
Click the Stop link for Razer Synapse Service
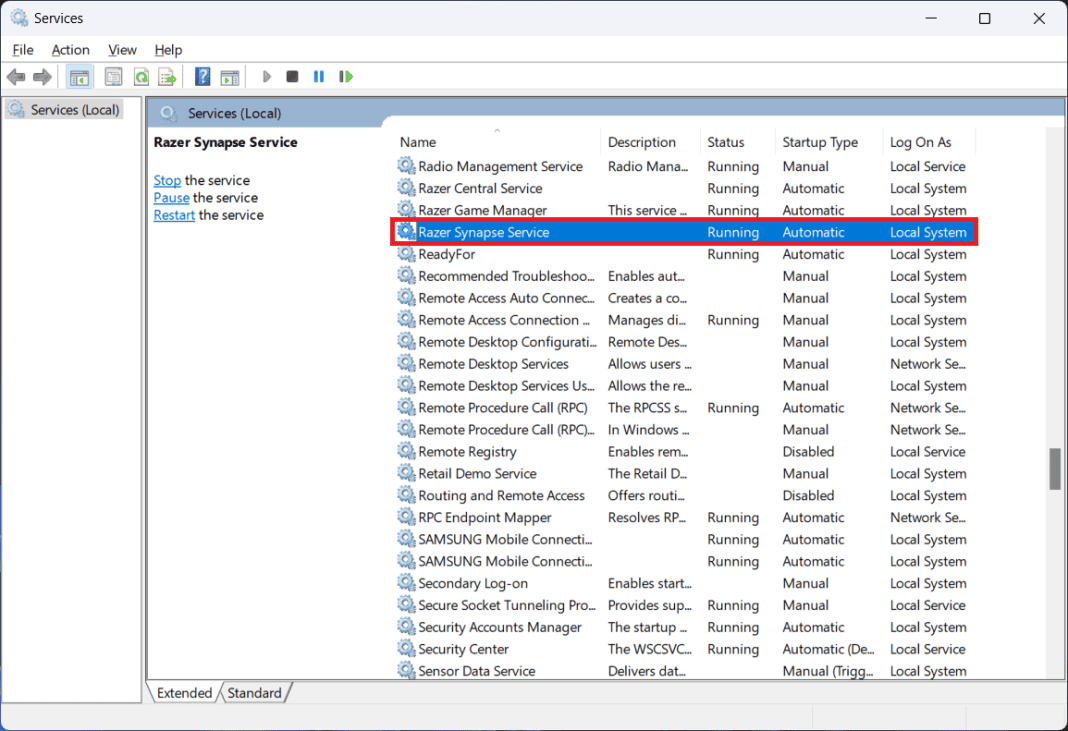pyautogui.click(x=167, y=180)
